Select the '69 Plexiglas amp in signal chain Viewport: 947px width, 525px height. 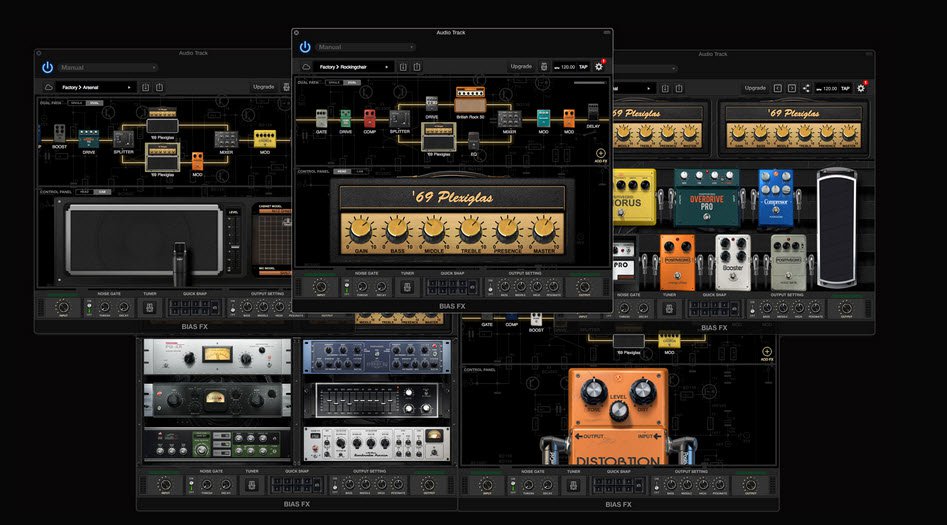[x=438, y=137]
